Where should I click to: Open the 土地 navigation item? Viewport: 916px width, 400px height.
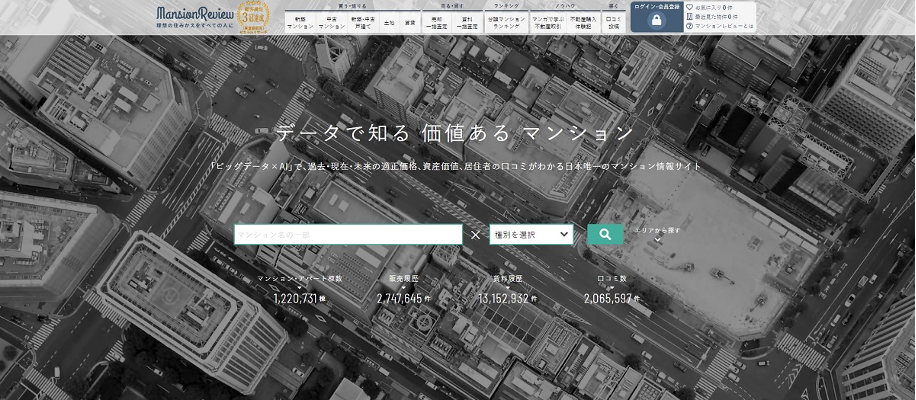[389, 21]
